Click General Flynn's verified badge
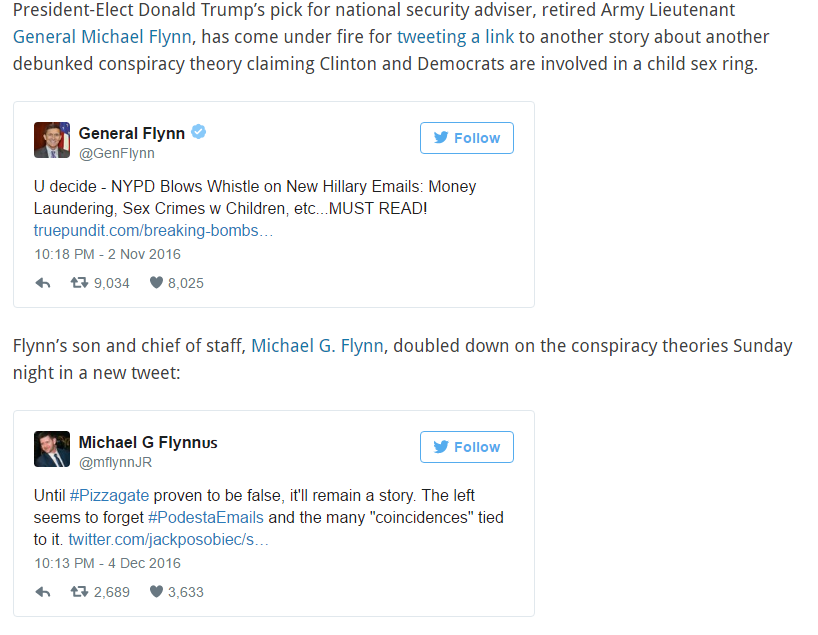Screen dimensions: 818x635 [199, 133]
